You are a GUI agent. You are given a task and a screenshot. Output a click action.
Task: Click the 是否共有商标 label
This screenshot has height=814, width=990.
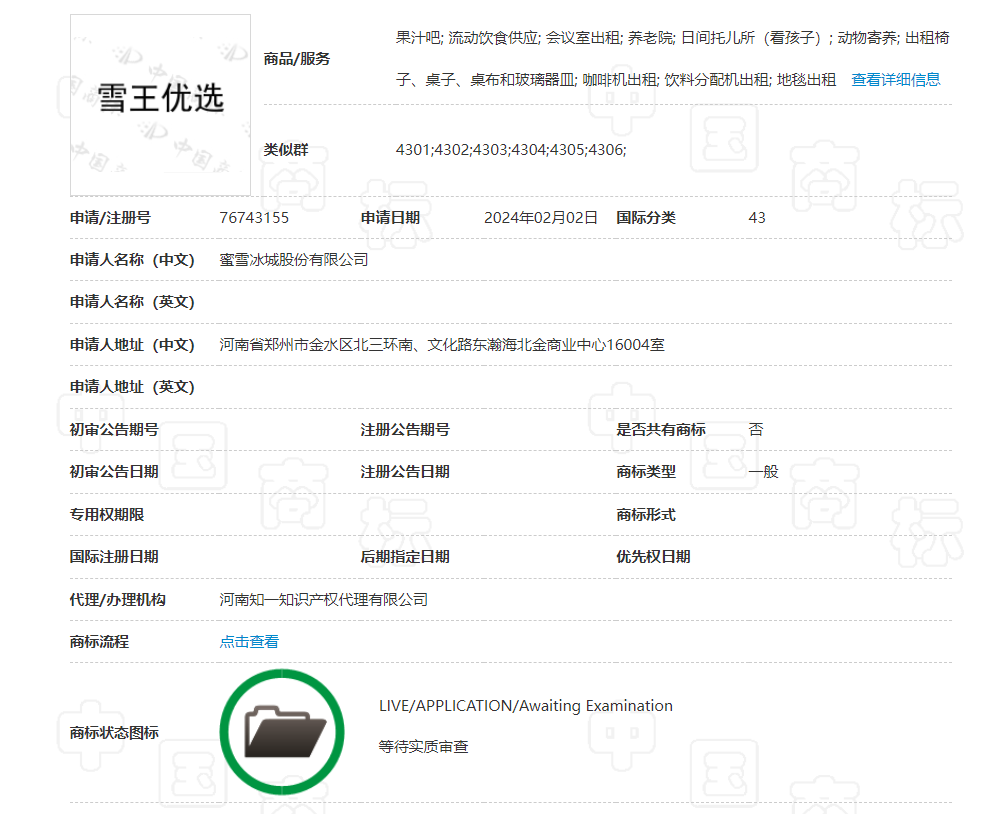click(x=661, y=429)
